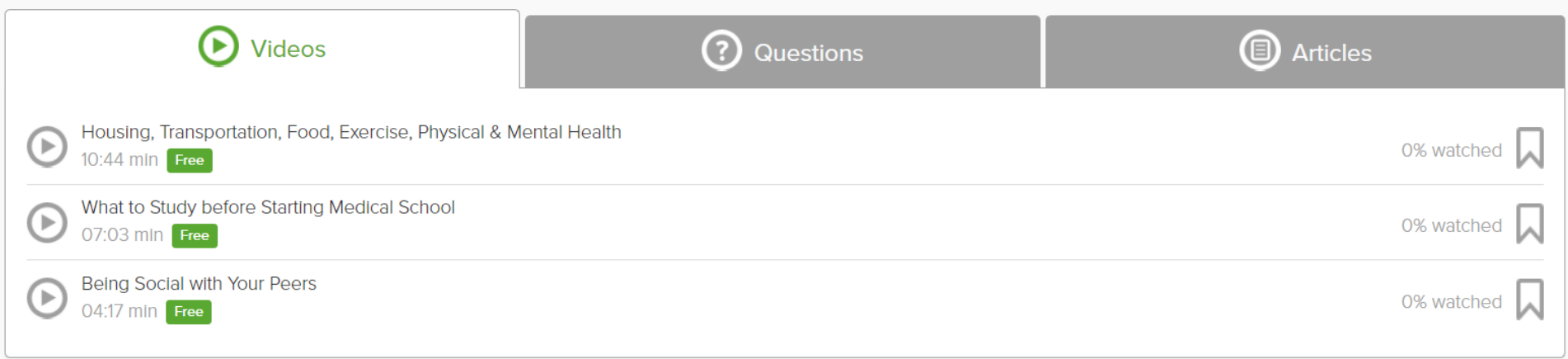Click Free badge under Housing video
The image size is (1568, 359).
(x=190, y=160)
